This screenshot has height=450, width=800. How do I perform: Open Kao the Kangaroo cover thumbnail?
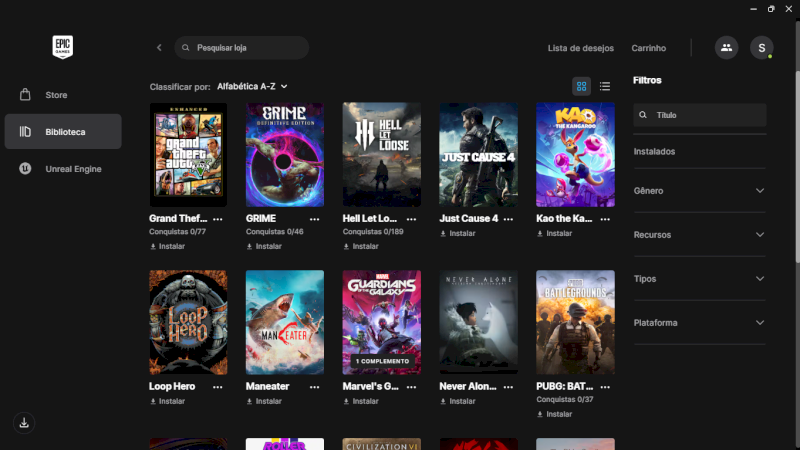(x=575, y=155)
